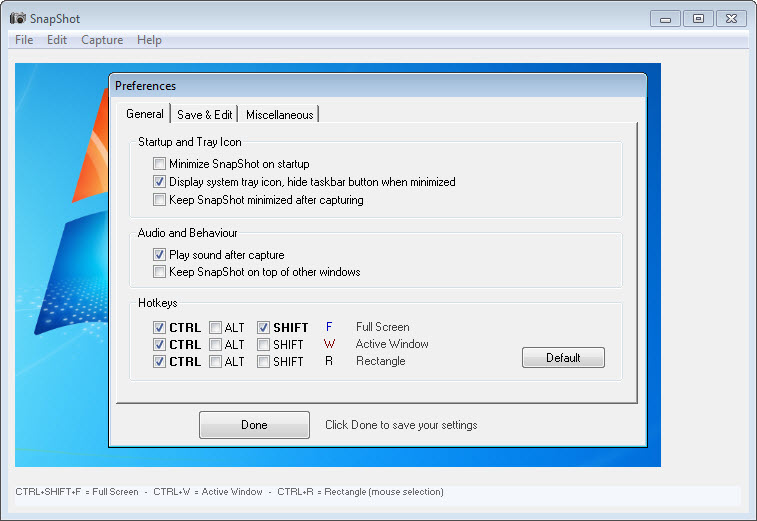757x521 pixels.
Task: Click the 'Rectangle' hotkey label
Action: click(380, 361)
